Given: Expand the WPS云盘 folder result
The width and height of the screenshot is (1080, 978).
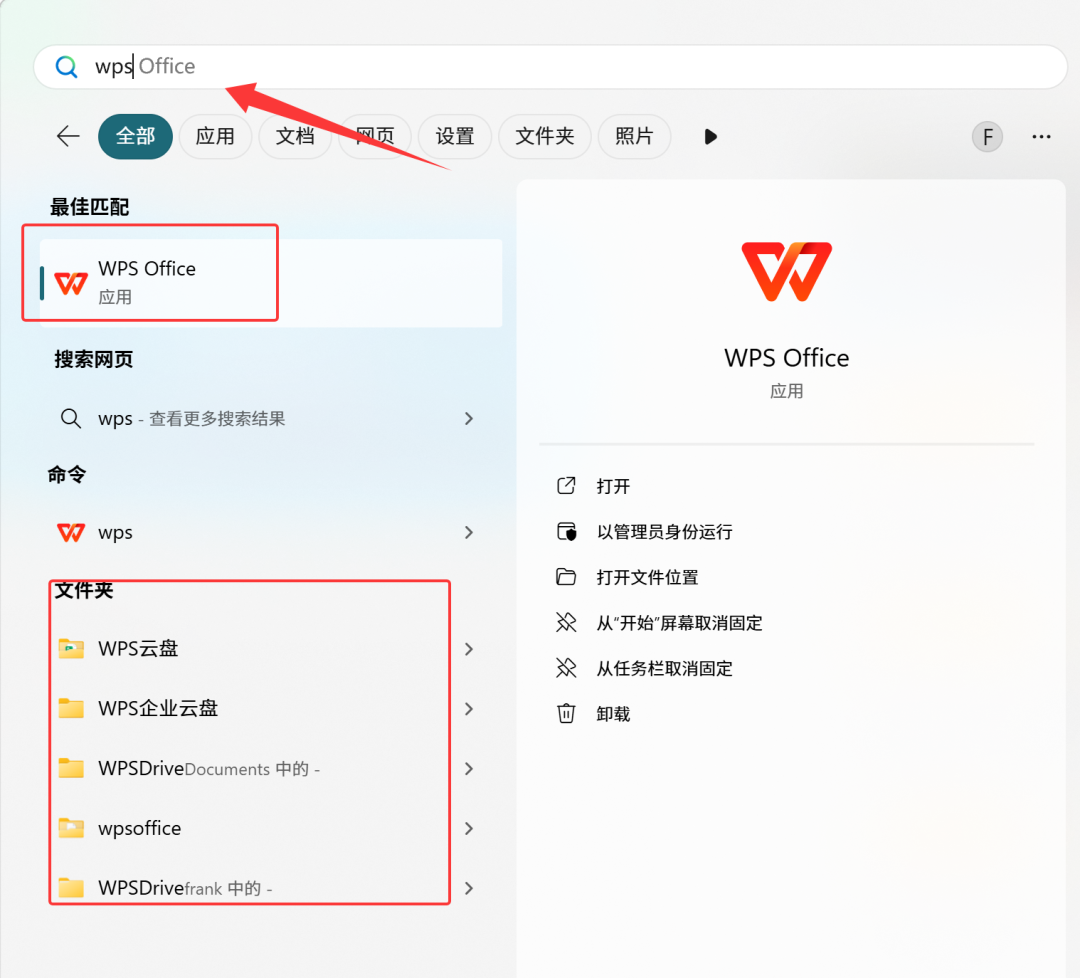Looking at the screenshot, I should (x=469, y=649).
